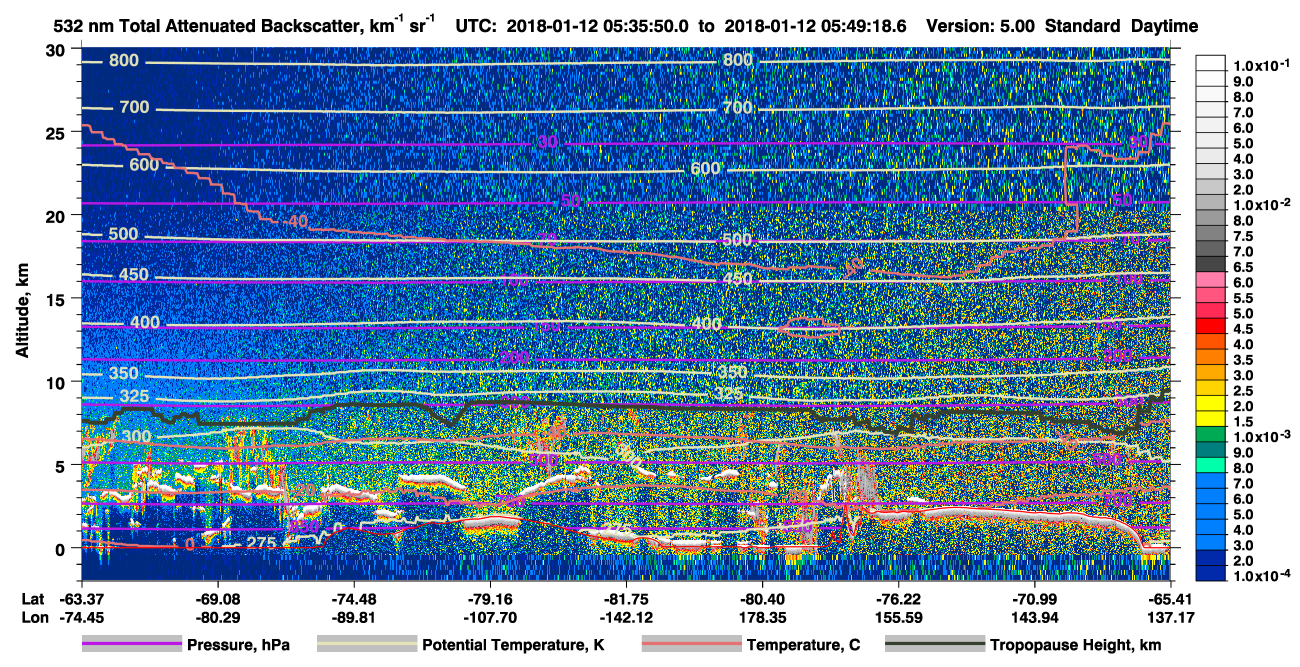This screenshot has width=1300, height=667.
Task: Click the 'Altitude, km' axis label
Action: (22, 312)
